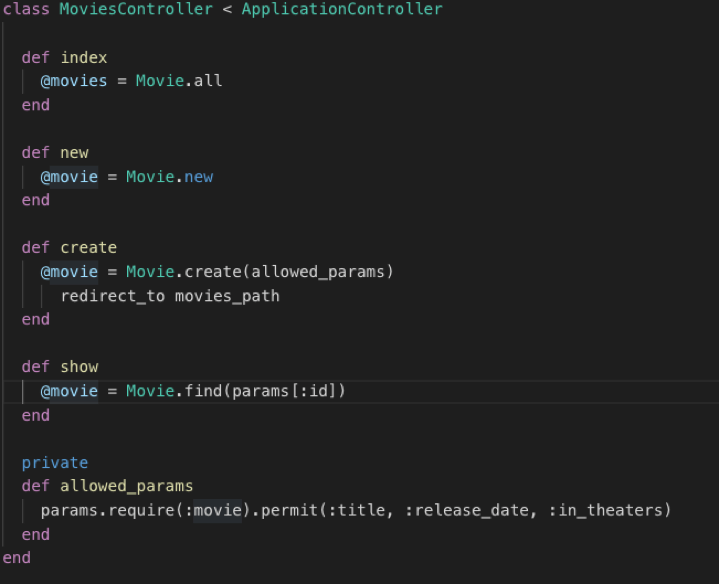
Task: Click 'redirect_to' in create method
Action: click(113, 296)
